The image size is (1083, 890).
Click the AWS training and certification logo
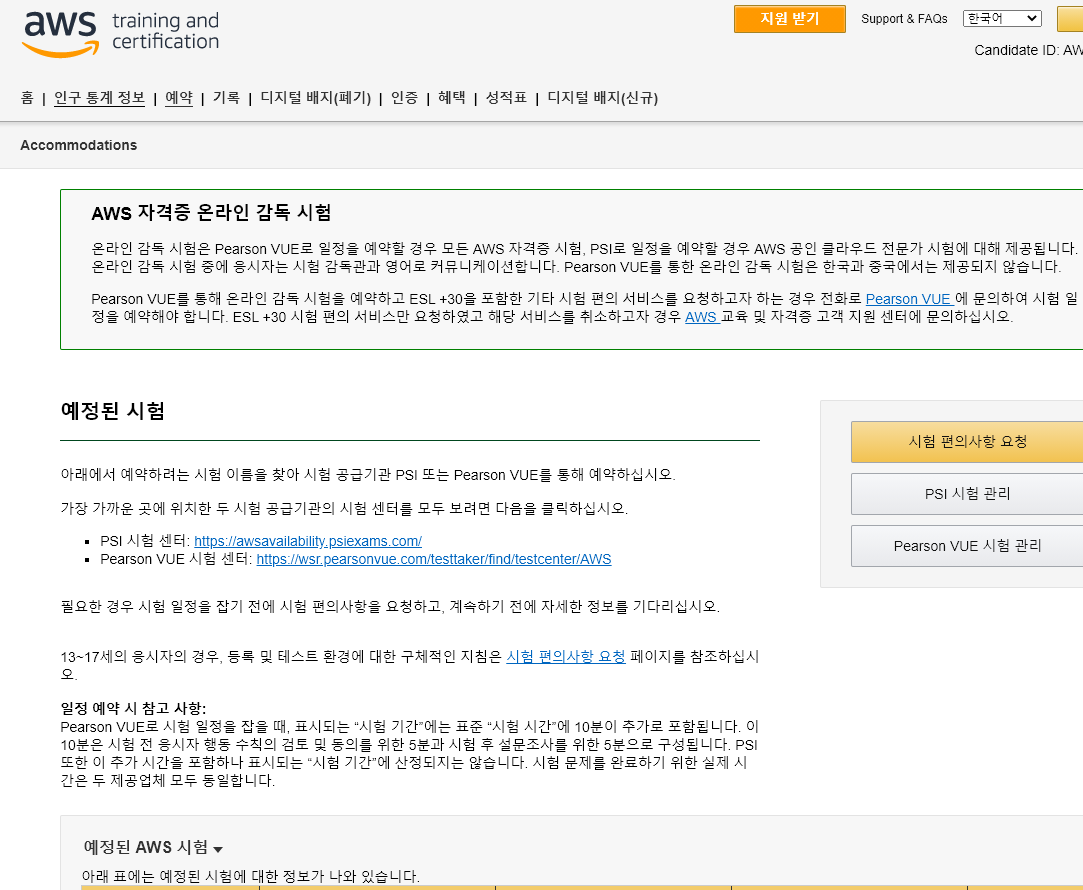(120, 33)
